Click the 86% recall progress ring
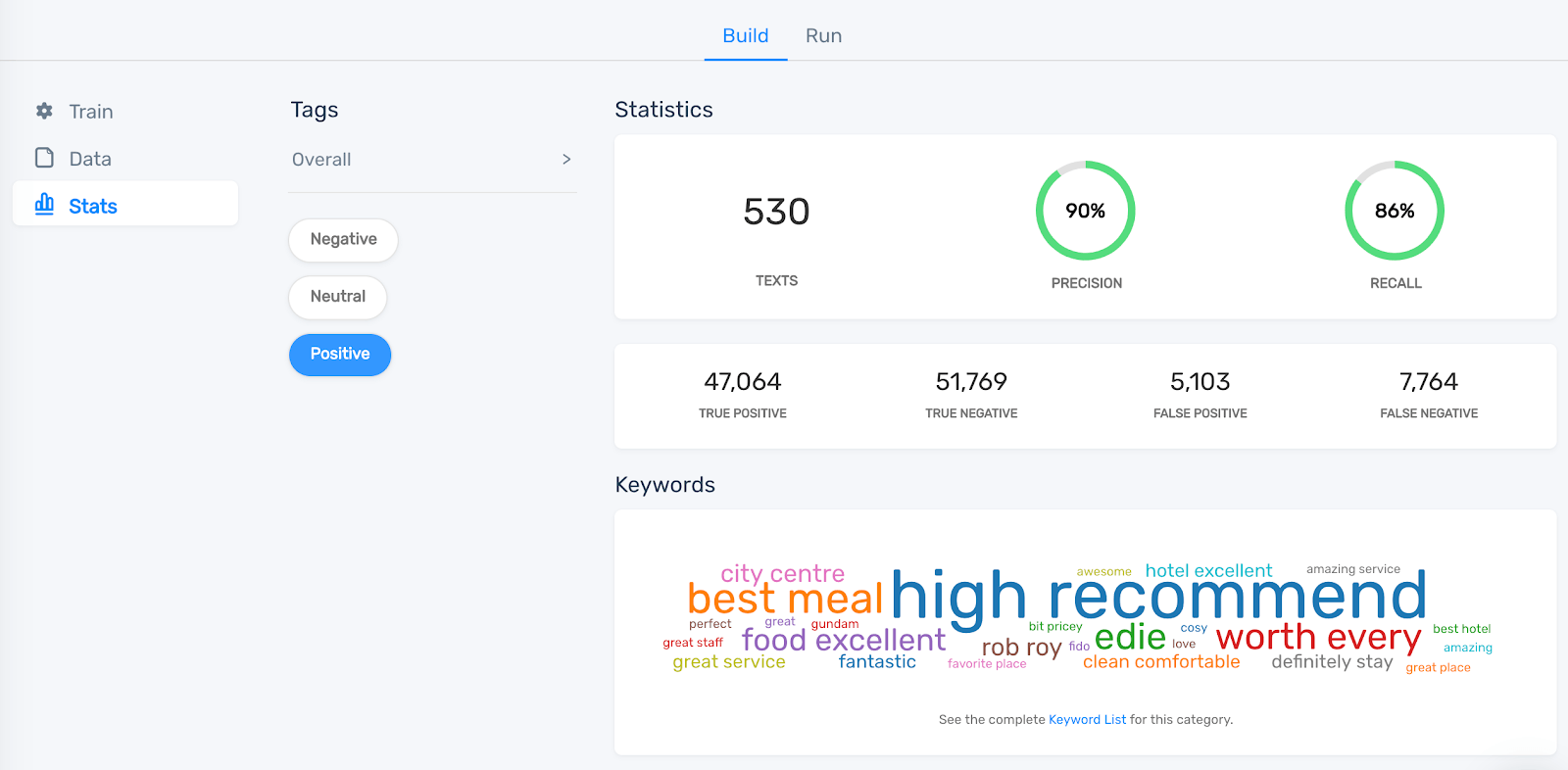 pos(1395,211)
